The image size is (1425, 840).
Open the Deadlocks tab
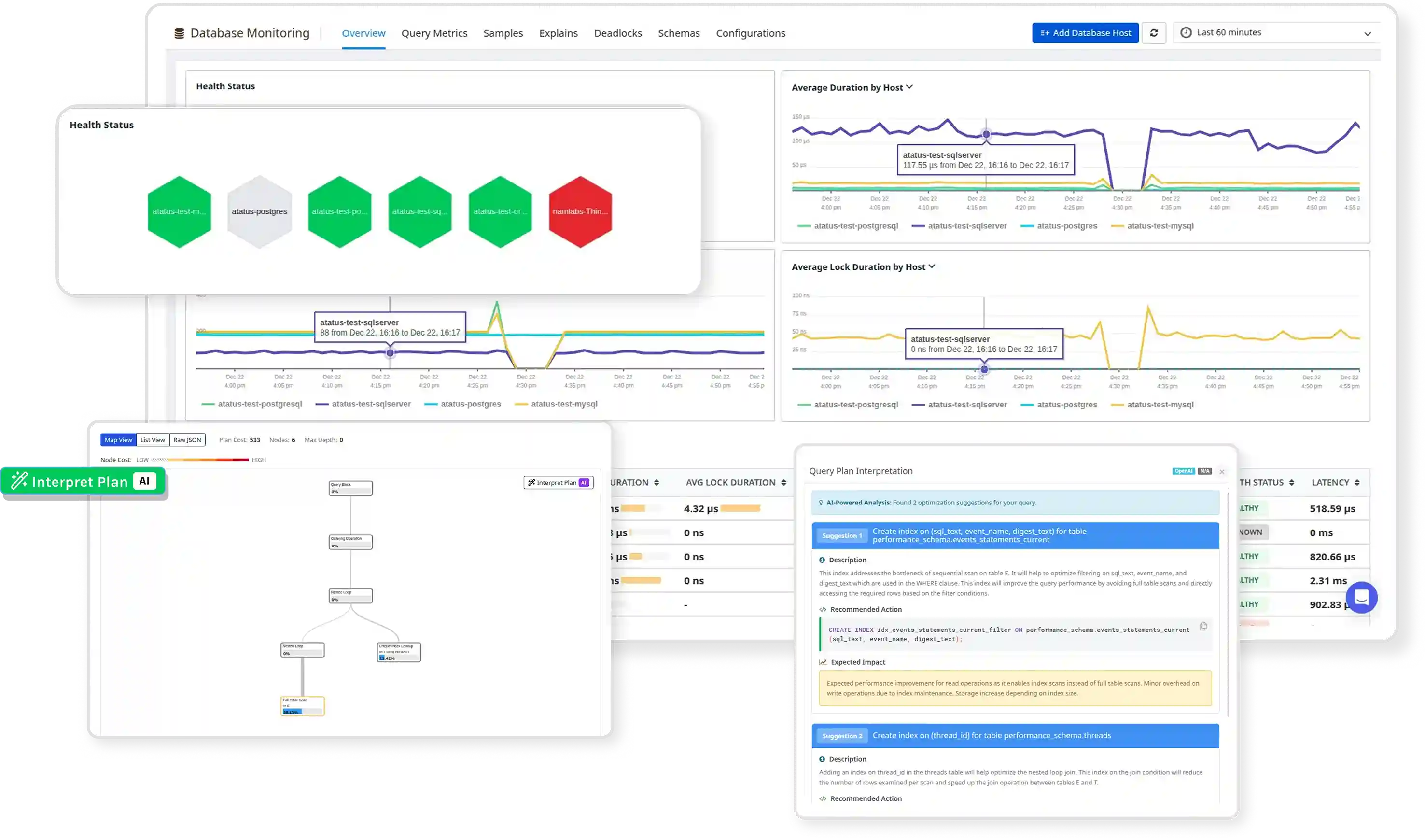(617, 33)
